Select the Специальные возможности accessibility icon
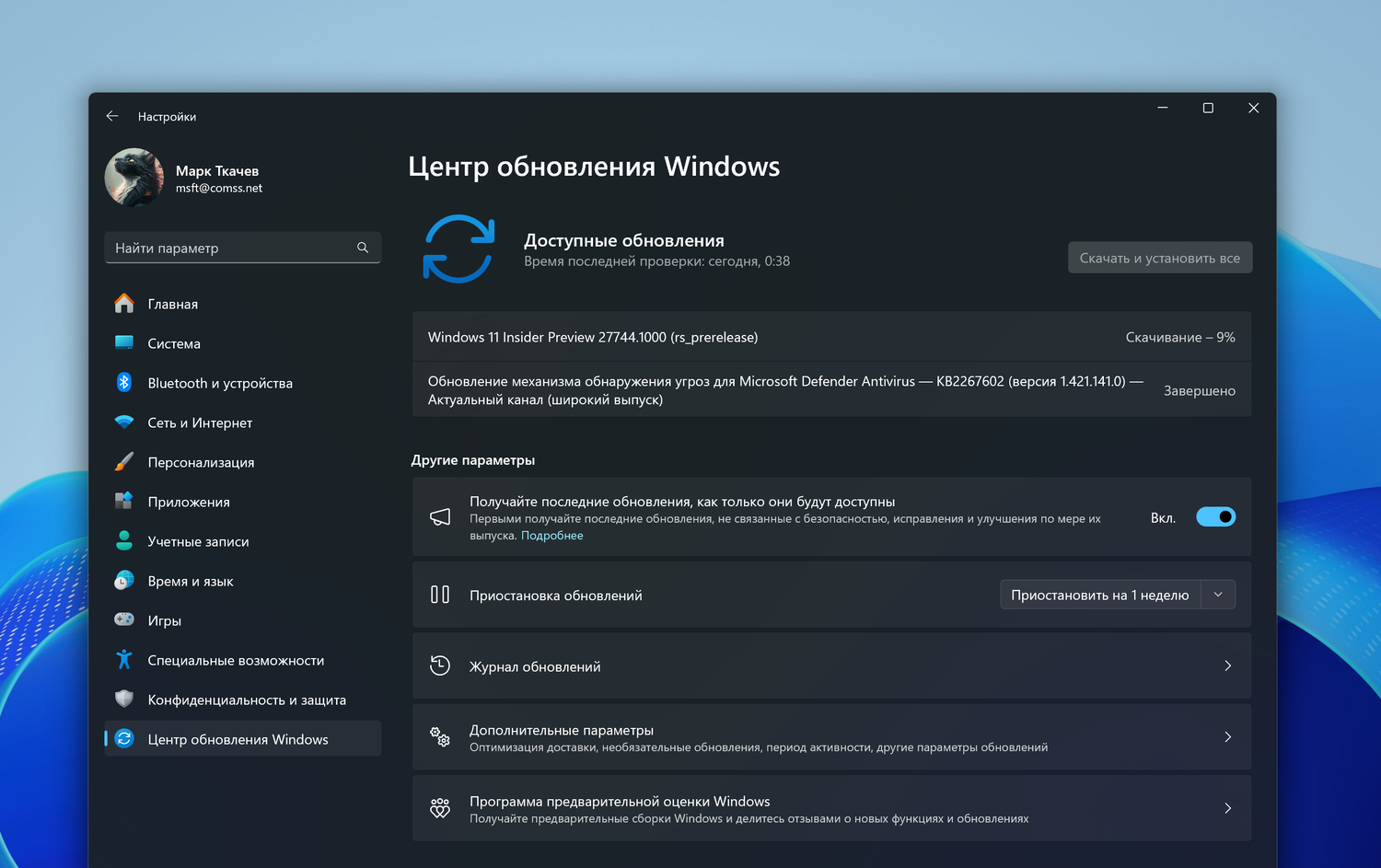This screenshot has width=1381, height=868. 123,659
